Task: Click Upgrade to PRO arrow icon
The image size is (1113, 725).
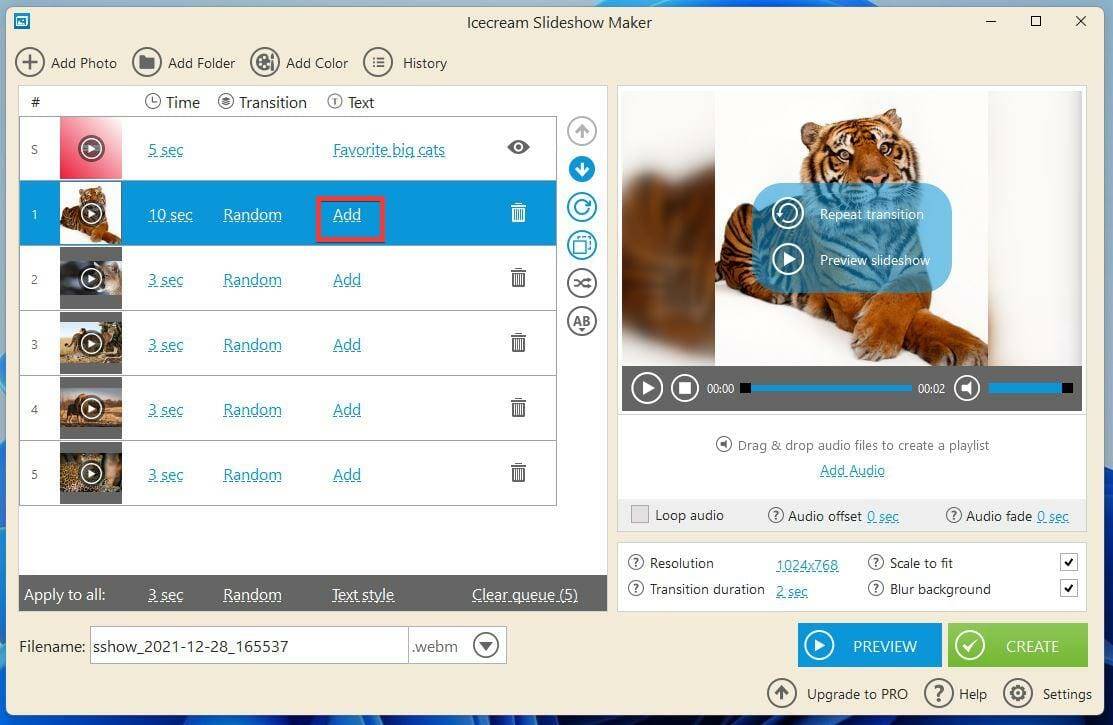Action: click(x=782, y=692)
